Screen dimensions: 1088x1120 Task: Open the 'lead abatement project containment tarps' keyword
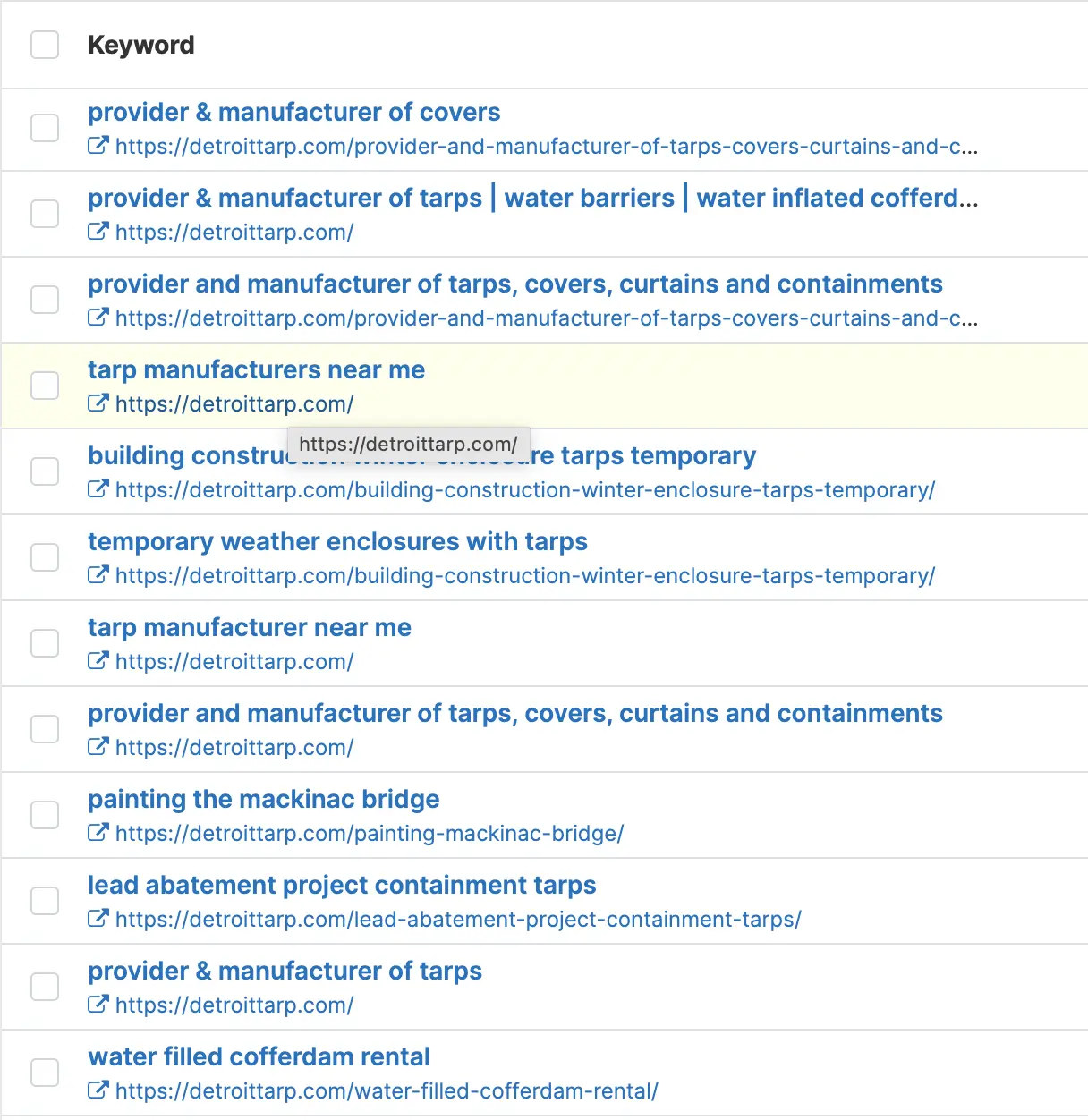coord(342,885)
